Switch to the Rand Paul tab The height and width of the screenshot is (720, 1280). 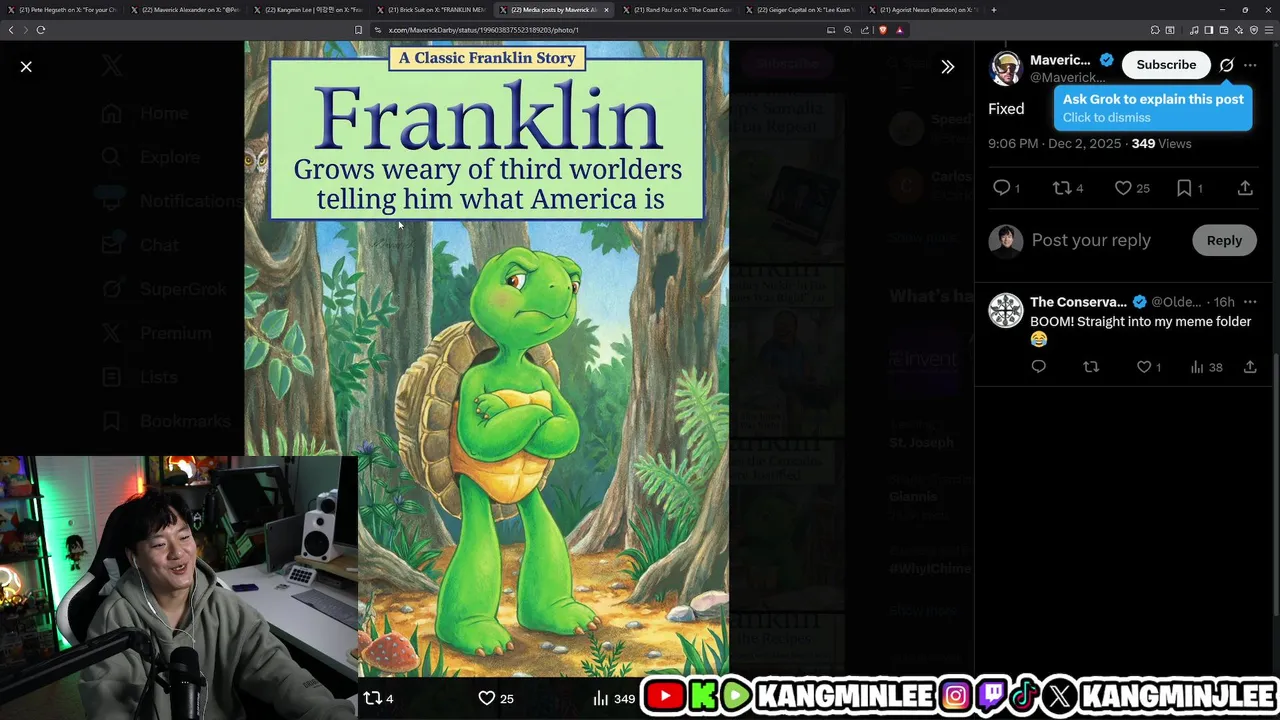[677, 10]
